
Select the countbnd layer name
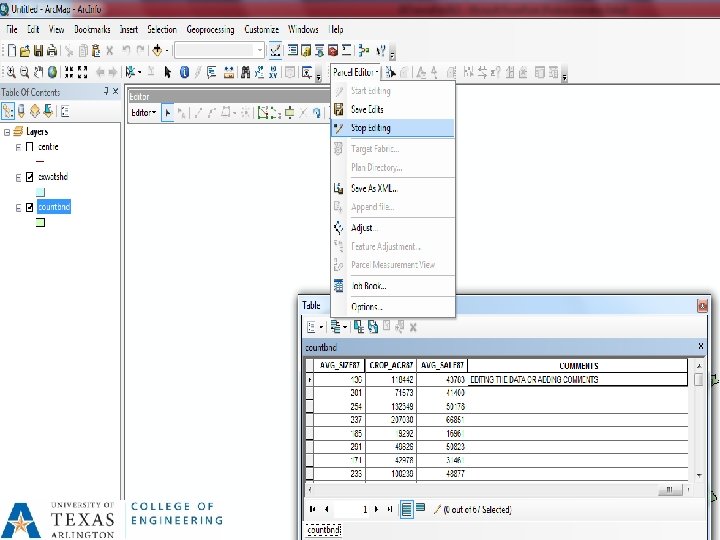[54, 207]
